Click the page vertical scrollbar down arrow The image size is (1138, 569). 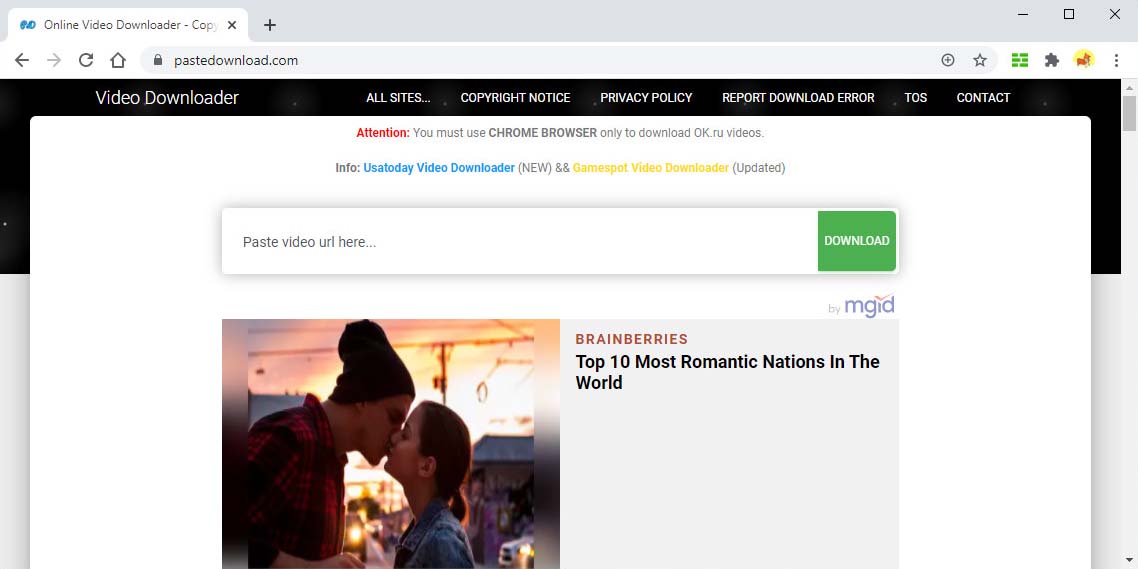coord(1129,560)
